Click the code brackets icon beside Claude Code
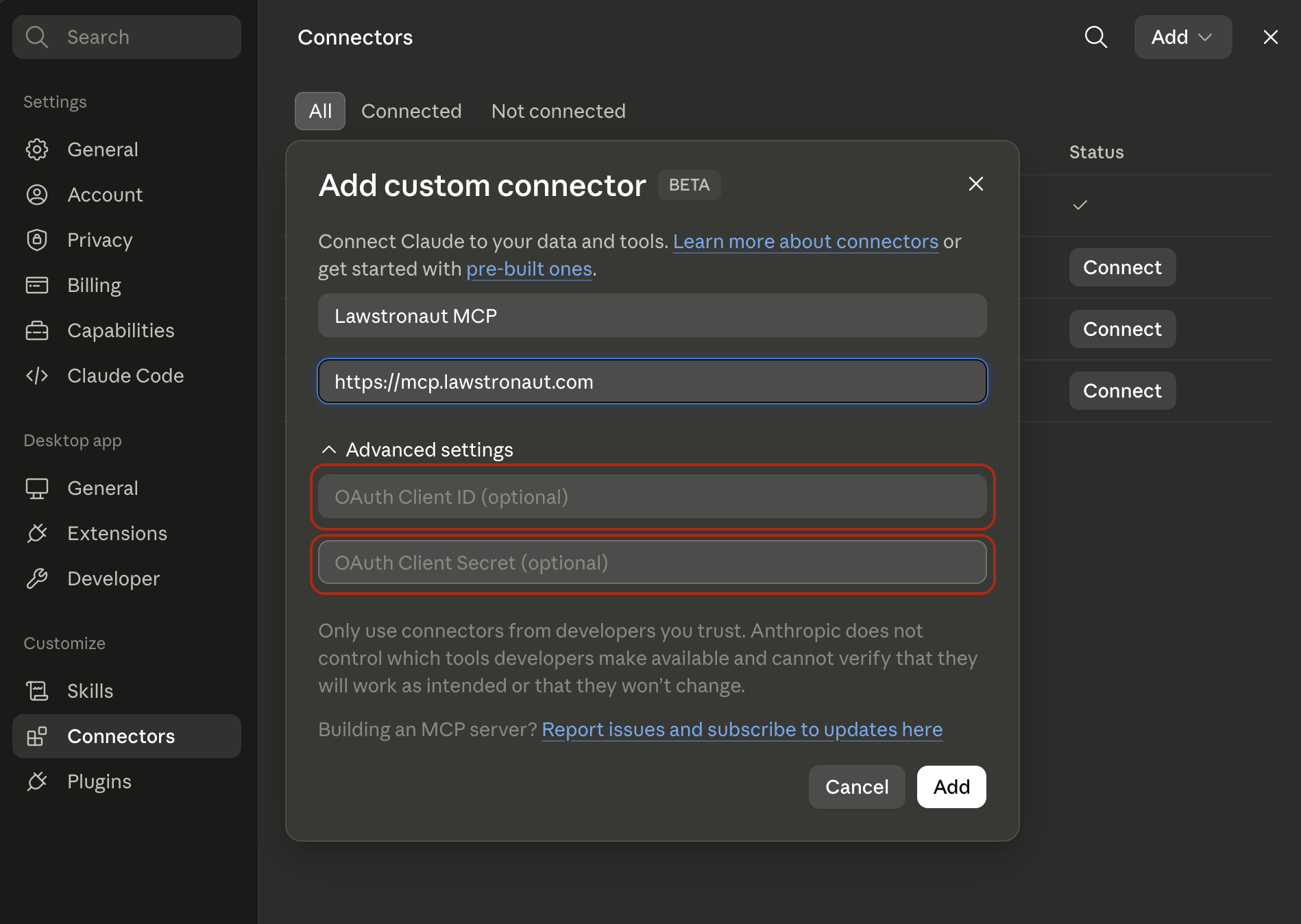Viewport: 1301px width, 924px height. (x=37, y=376)
